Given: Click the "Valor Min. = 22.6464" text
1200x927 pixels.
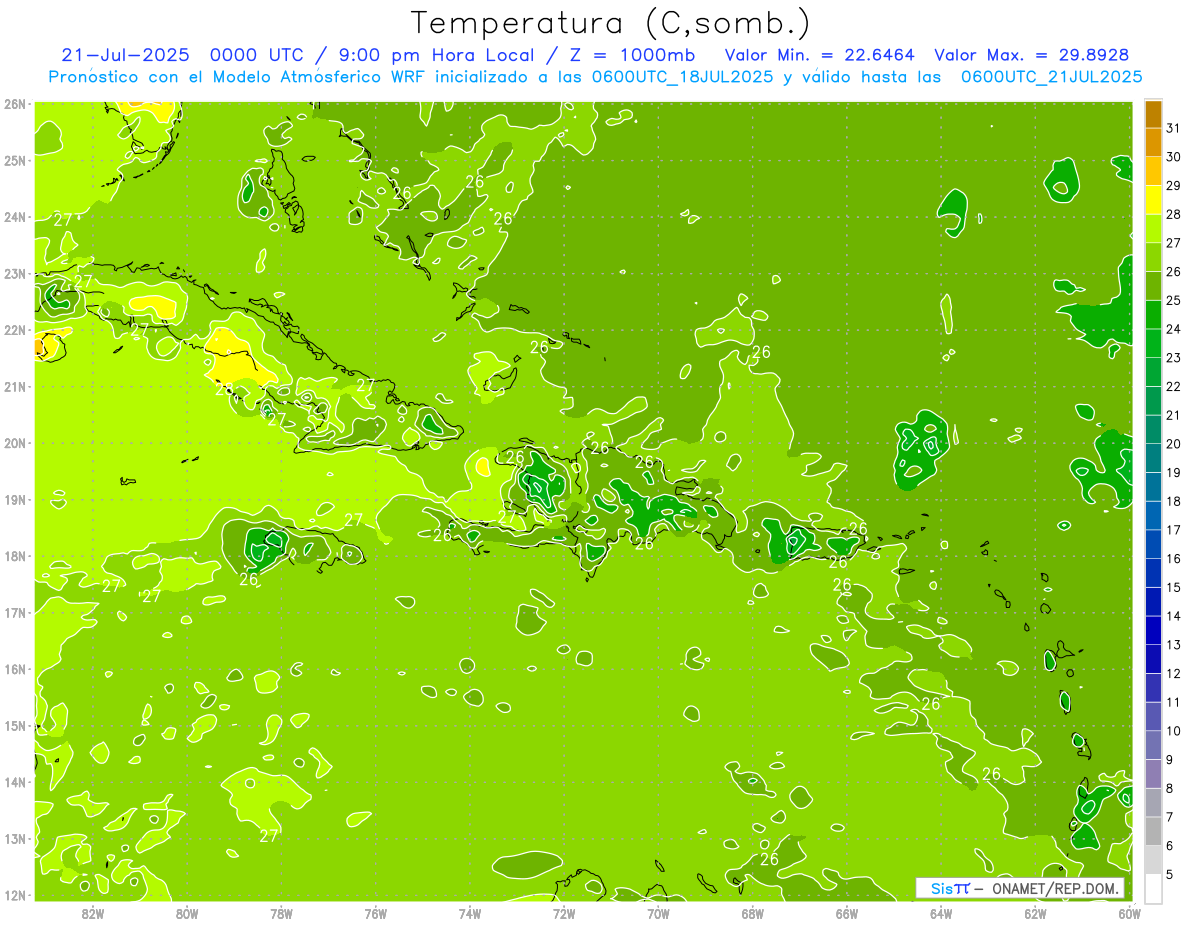Looking at the screenshot, I should point(819,55).
